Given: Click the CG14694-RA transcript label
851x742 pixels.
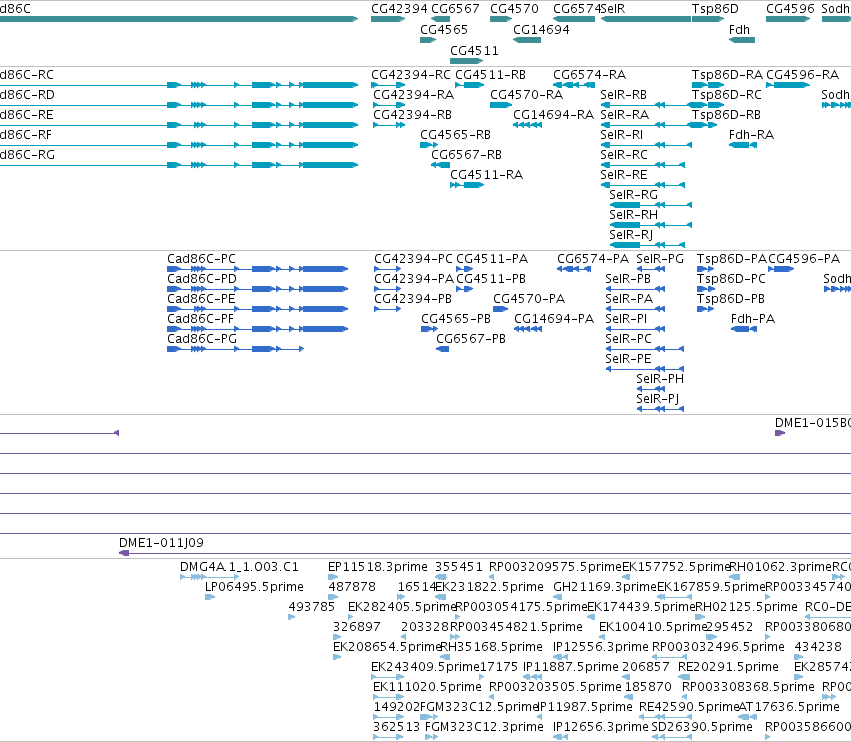Looking at the screenshot, I should [x=553, y=115].
